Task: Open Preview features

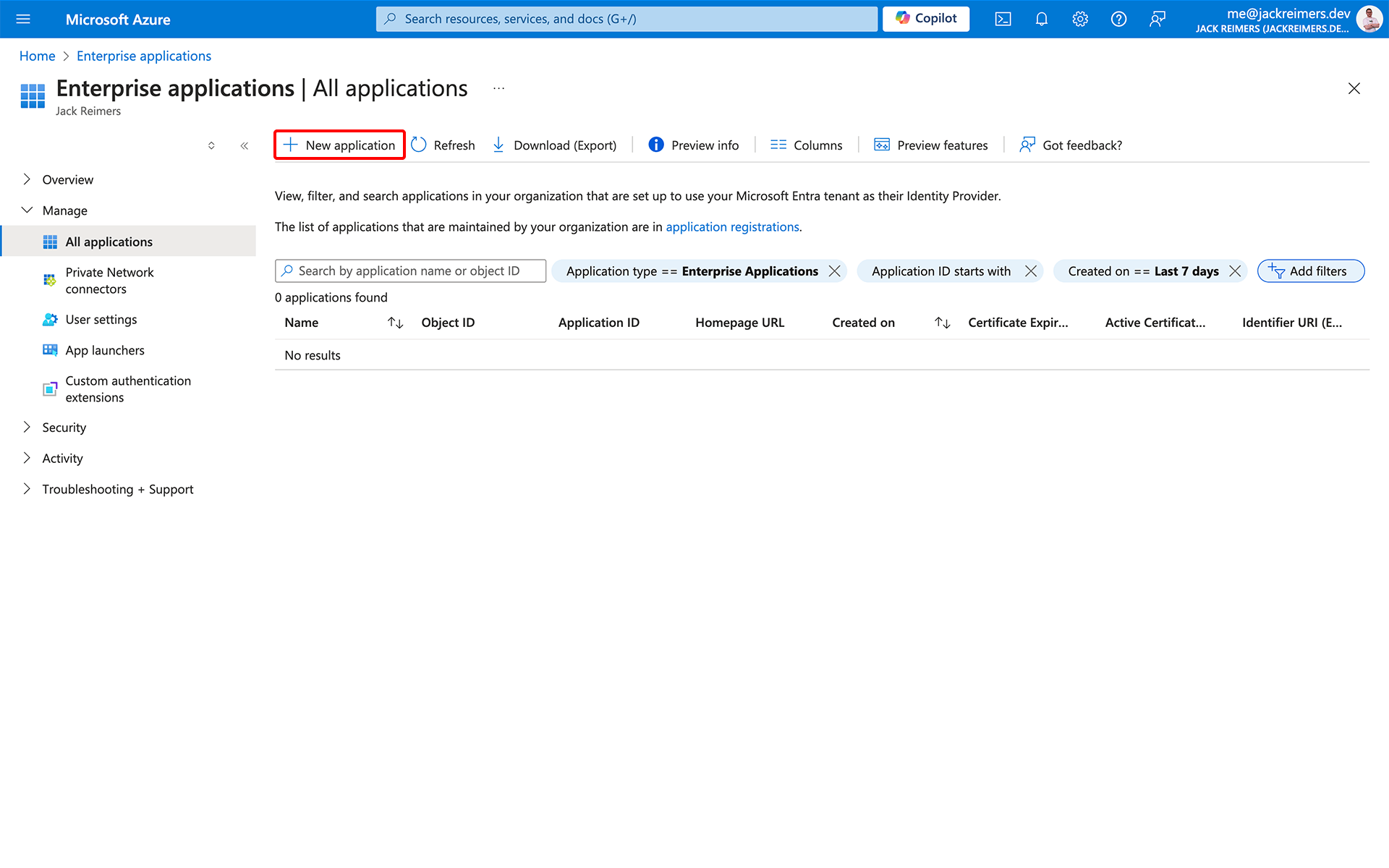Action: tap(930, 145)
